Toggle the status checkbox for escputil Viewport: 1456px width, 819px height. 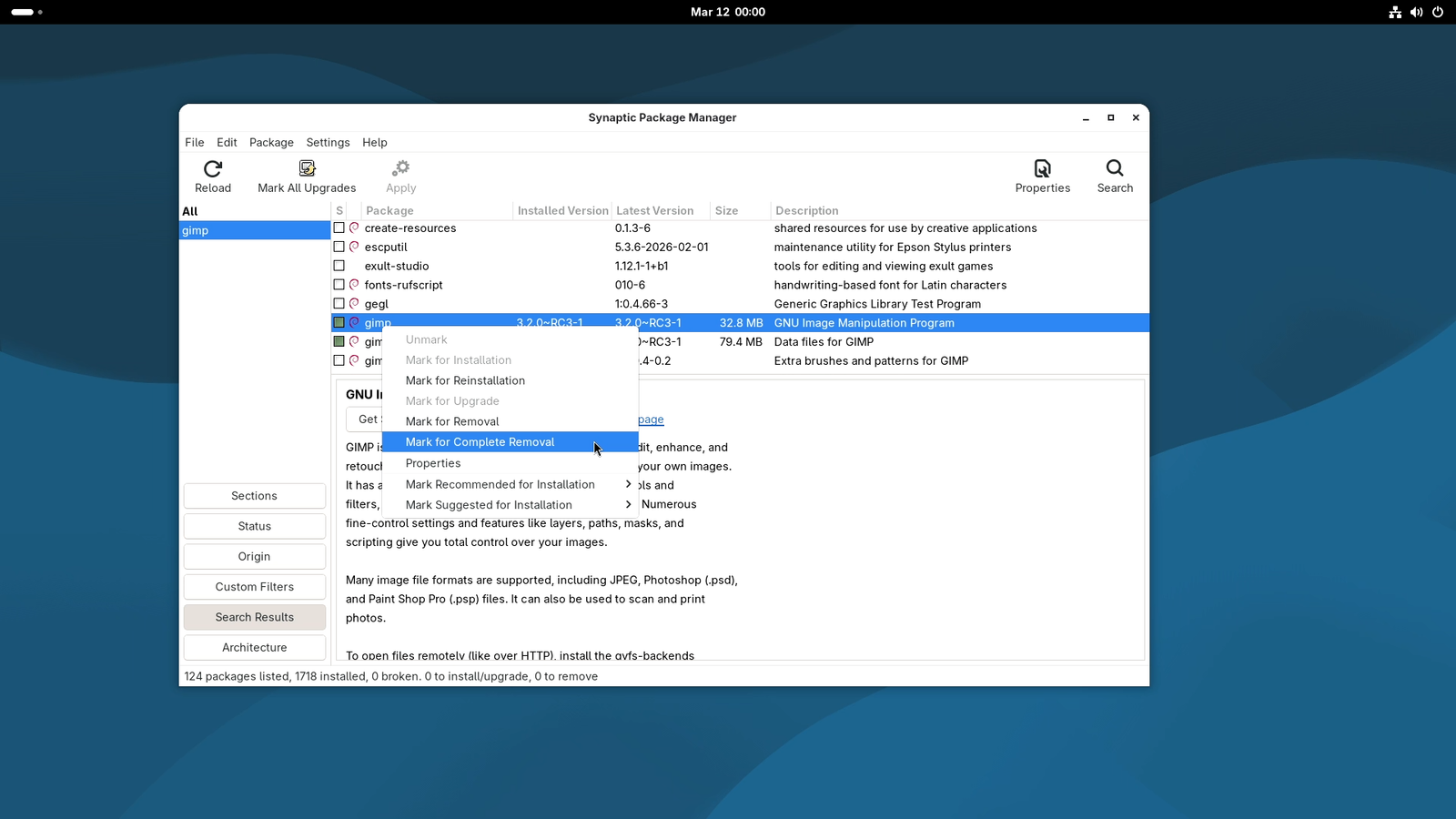339,248
